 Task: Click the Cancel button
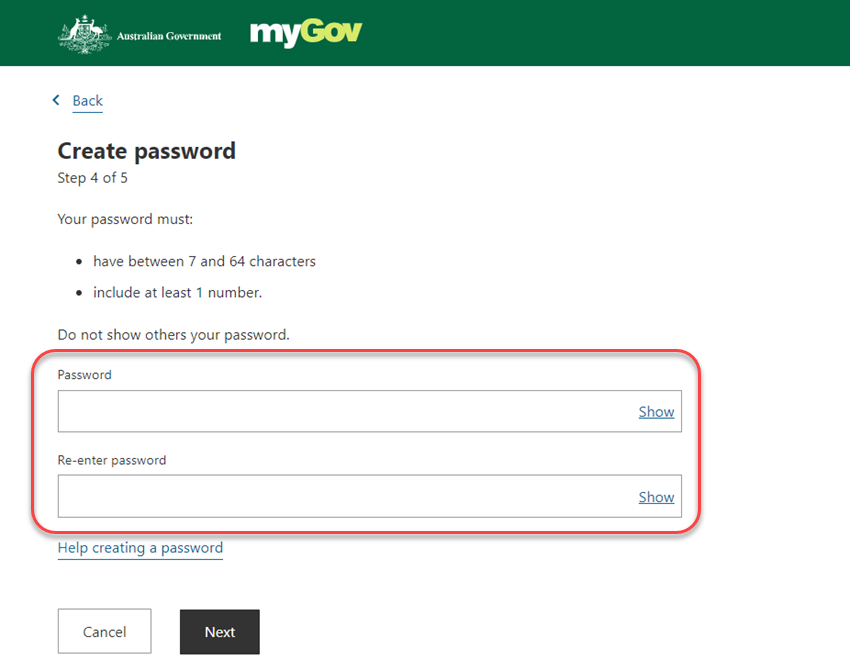click(x=105, y=631)
